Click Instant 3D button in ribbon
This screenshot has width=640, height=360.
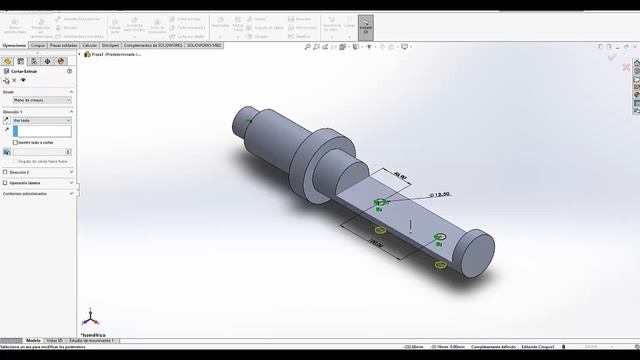[x=366, y=27]
